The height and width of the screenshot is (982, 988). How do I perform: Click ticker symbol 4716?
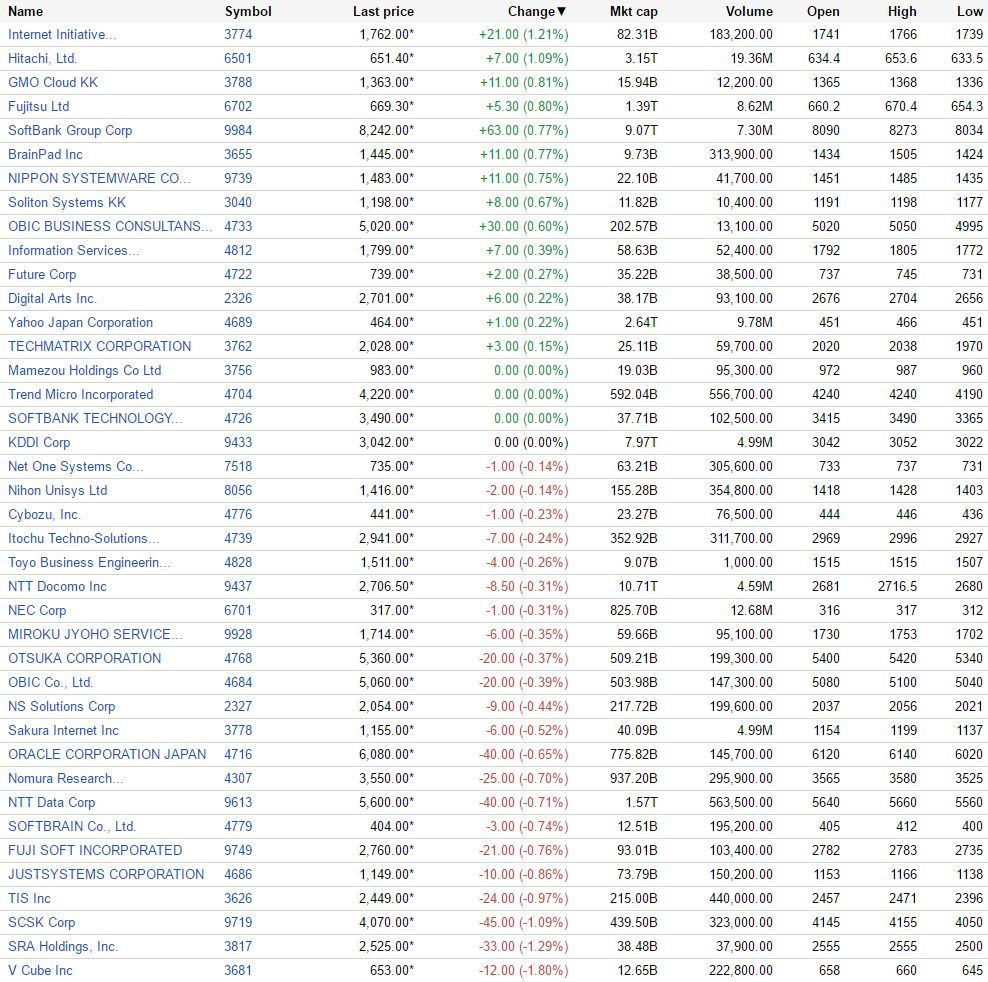(x=238, y=754)
